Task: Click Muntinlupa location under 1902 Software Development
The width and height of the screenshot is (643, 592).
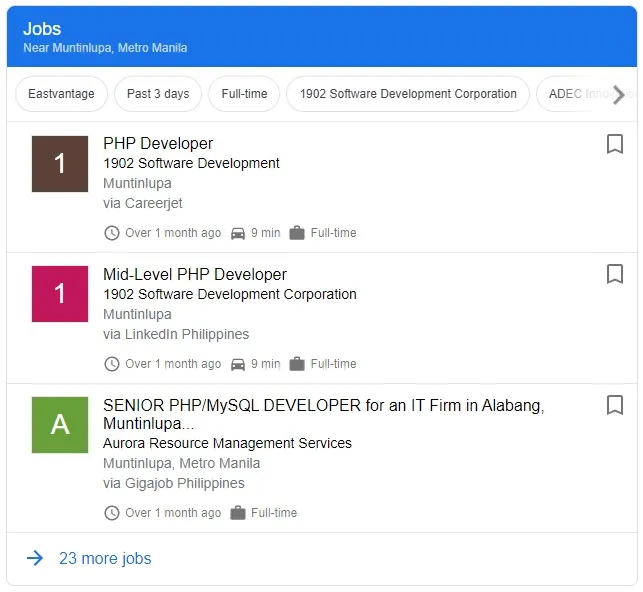Action: pyautogui.click(x=137, y=183)
